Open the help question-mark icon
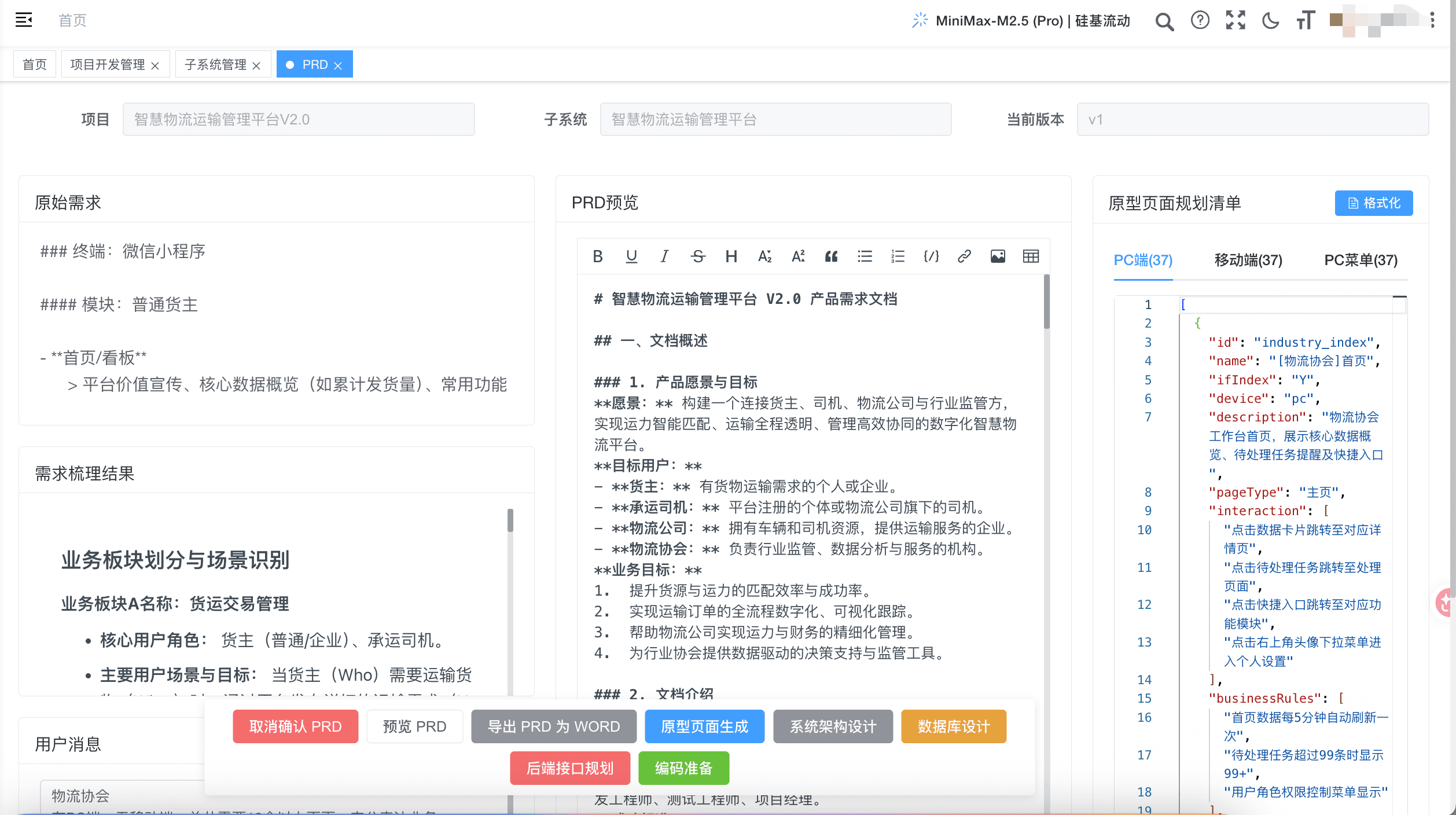The width and height of the screenshot is (1456, 815). [x=1200, y=20]
